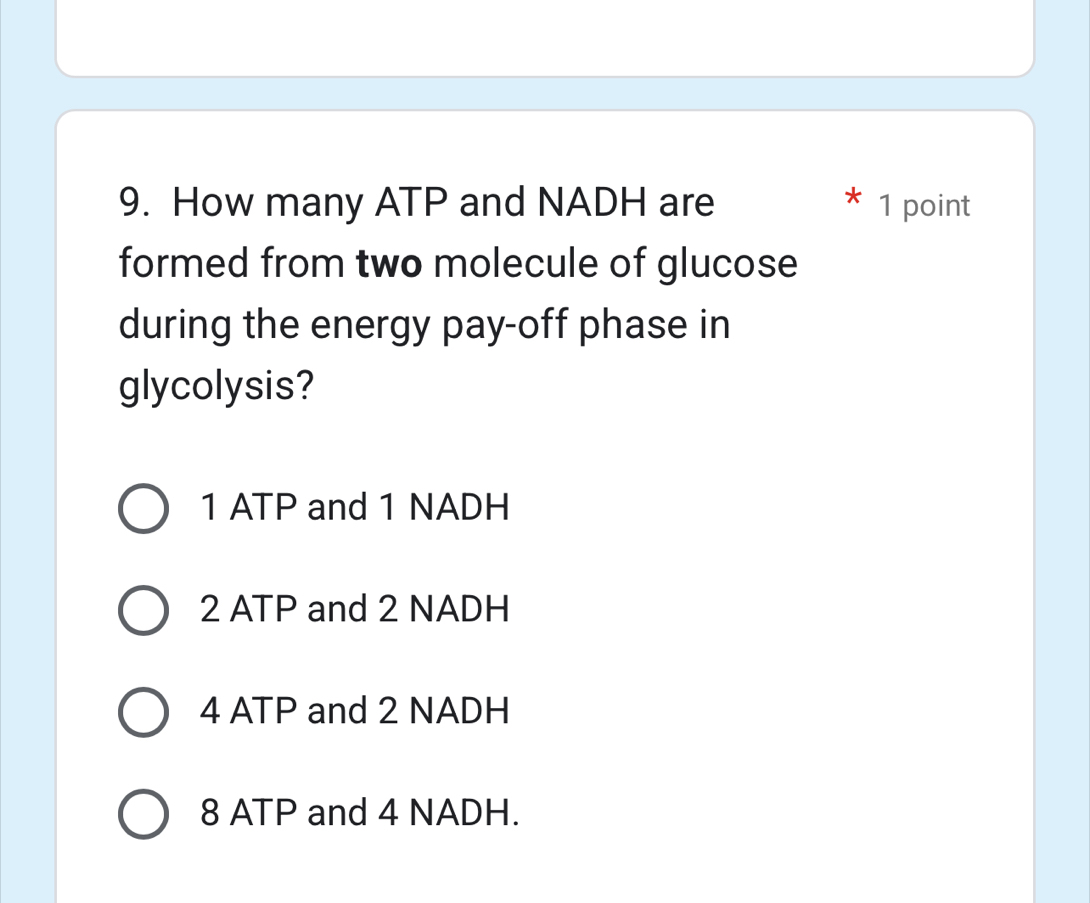Click the first radio circle outline
1090x903 pixels.
(x=142, y=509)
